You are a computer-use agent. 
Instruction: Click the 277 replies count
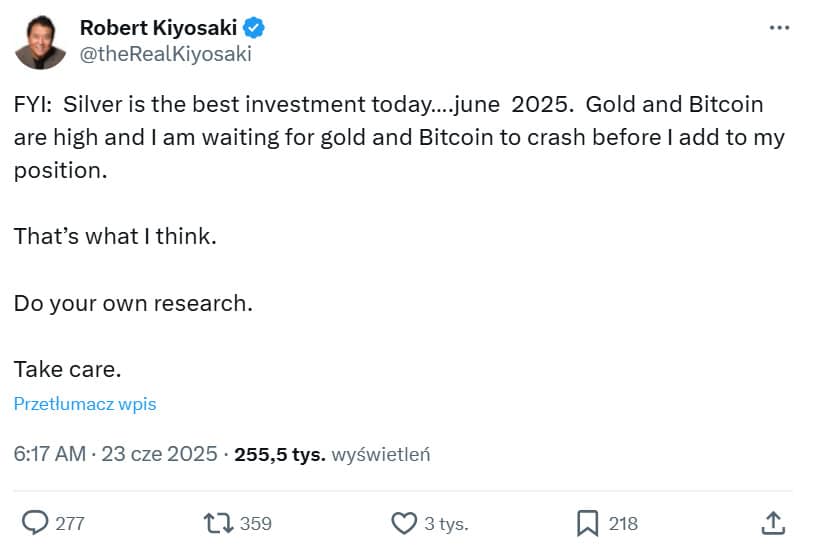[70, 523]
